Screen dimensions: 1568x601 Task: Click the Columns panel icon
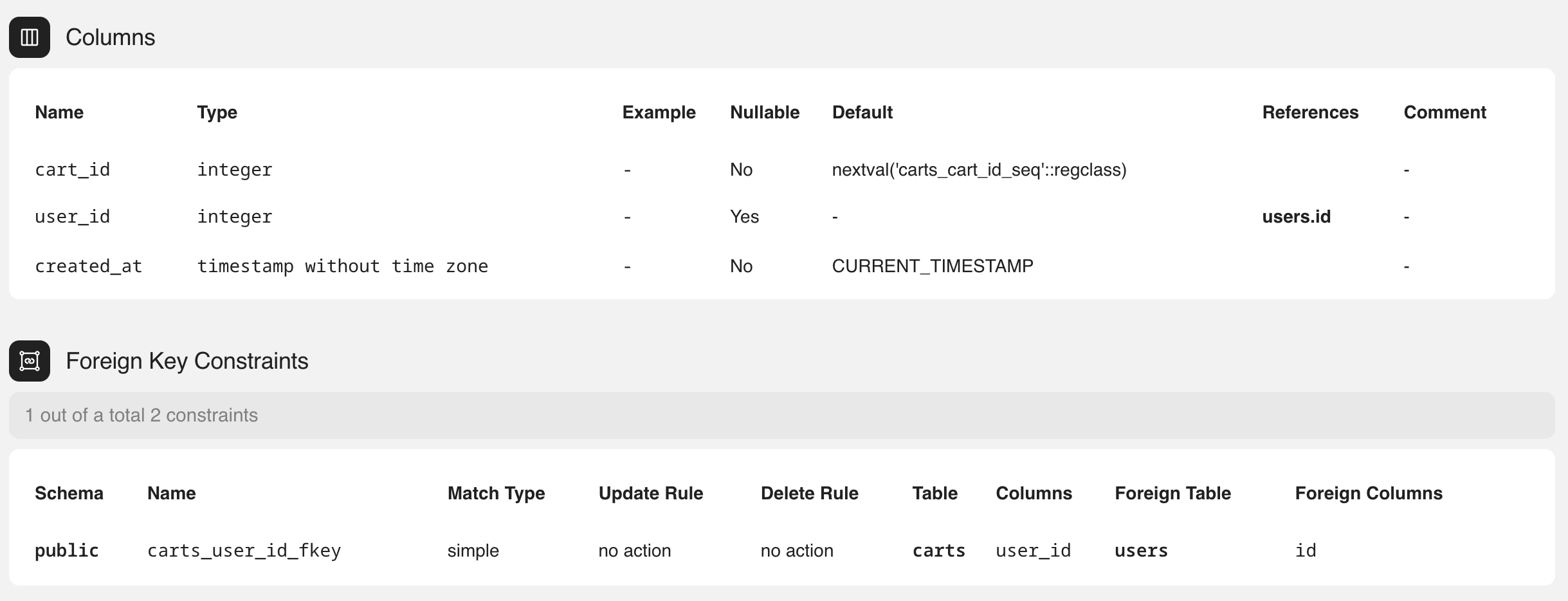29,37
